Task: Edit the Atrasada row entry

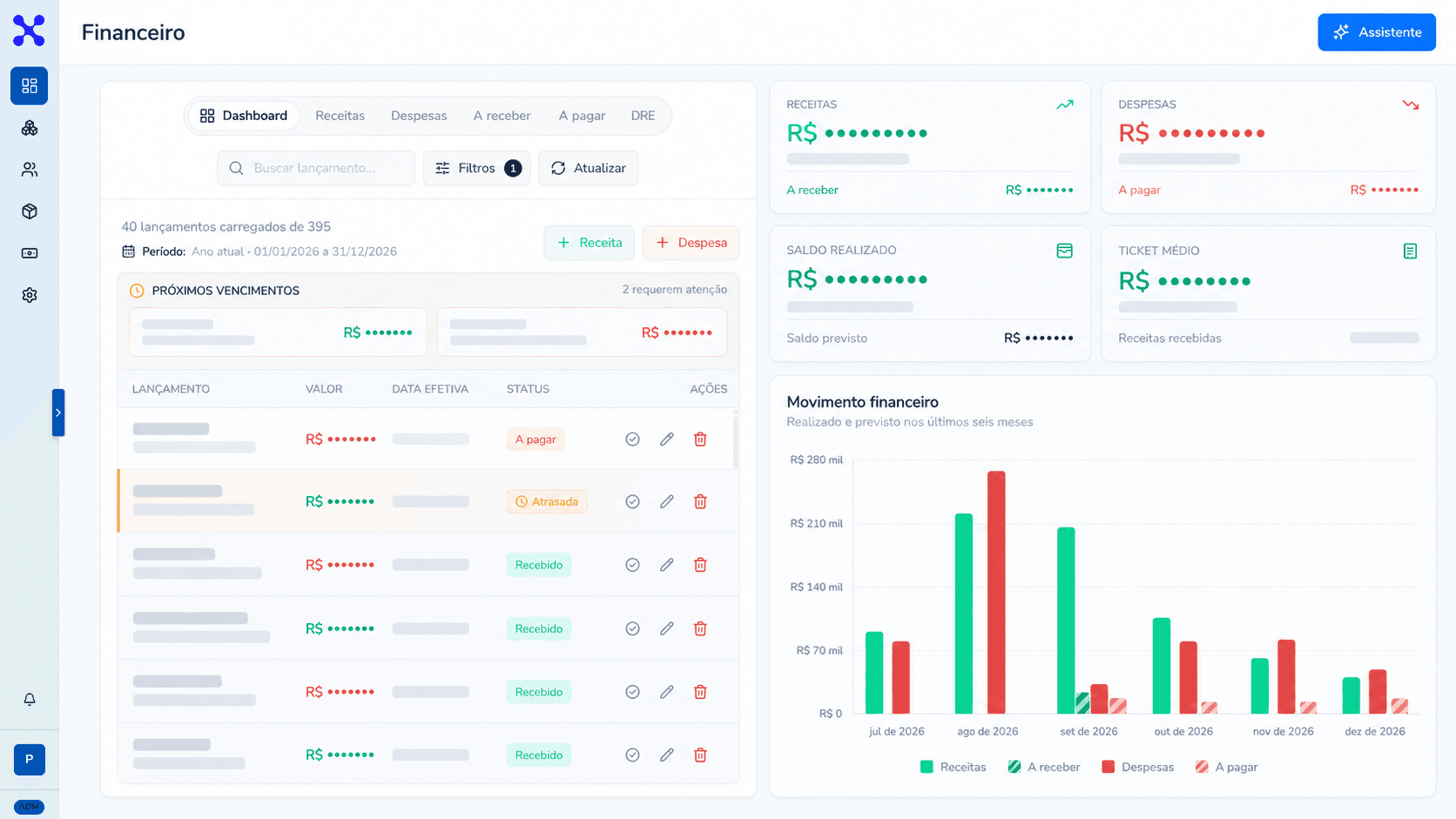Action: coord(666,502)
